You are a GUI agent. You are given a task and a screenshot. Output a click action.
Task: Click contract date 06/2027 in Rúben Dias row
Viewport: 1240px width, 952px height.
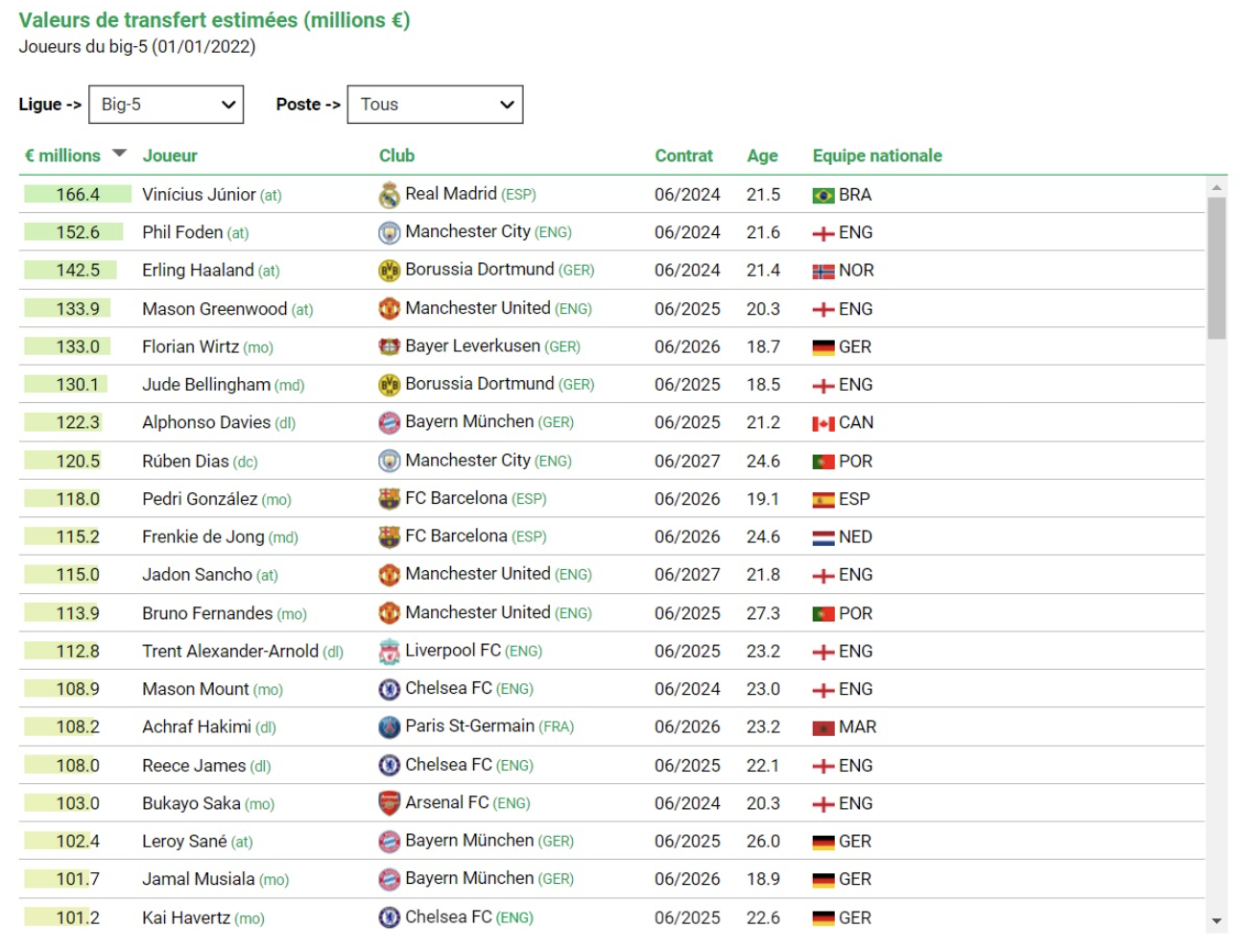pos(687,462)
